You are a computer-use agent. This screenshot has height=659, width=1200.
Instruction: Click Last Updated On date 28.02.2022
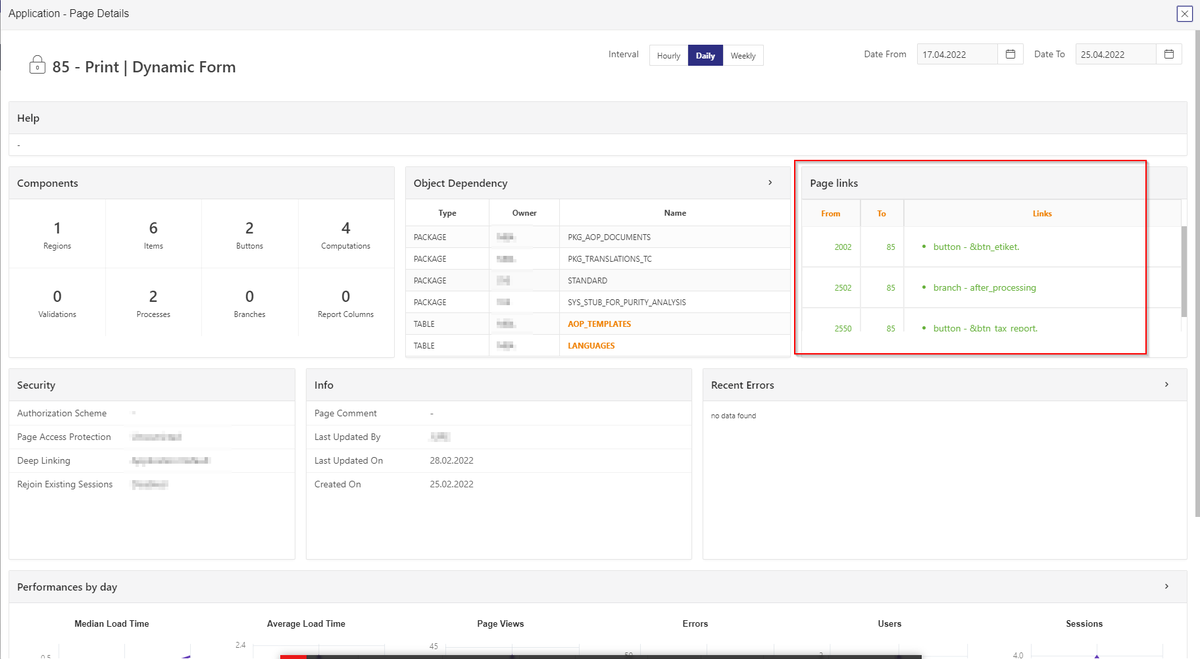click(x=451, y=461)
